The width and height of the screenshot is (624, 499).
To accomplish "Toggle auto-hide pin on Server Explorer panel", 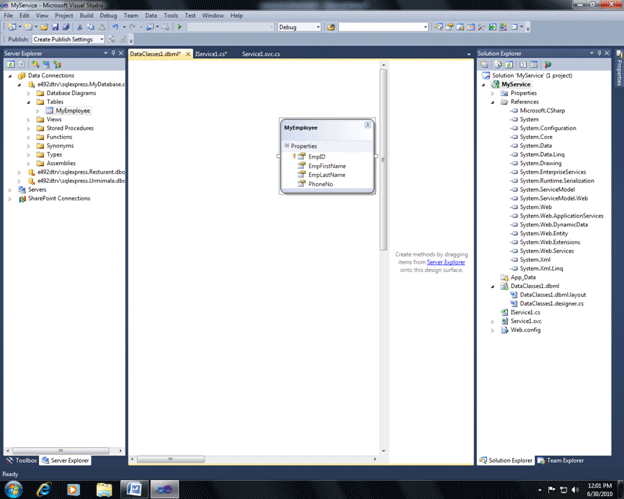I will (x=113, y=53).
